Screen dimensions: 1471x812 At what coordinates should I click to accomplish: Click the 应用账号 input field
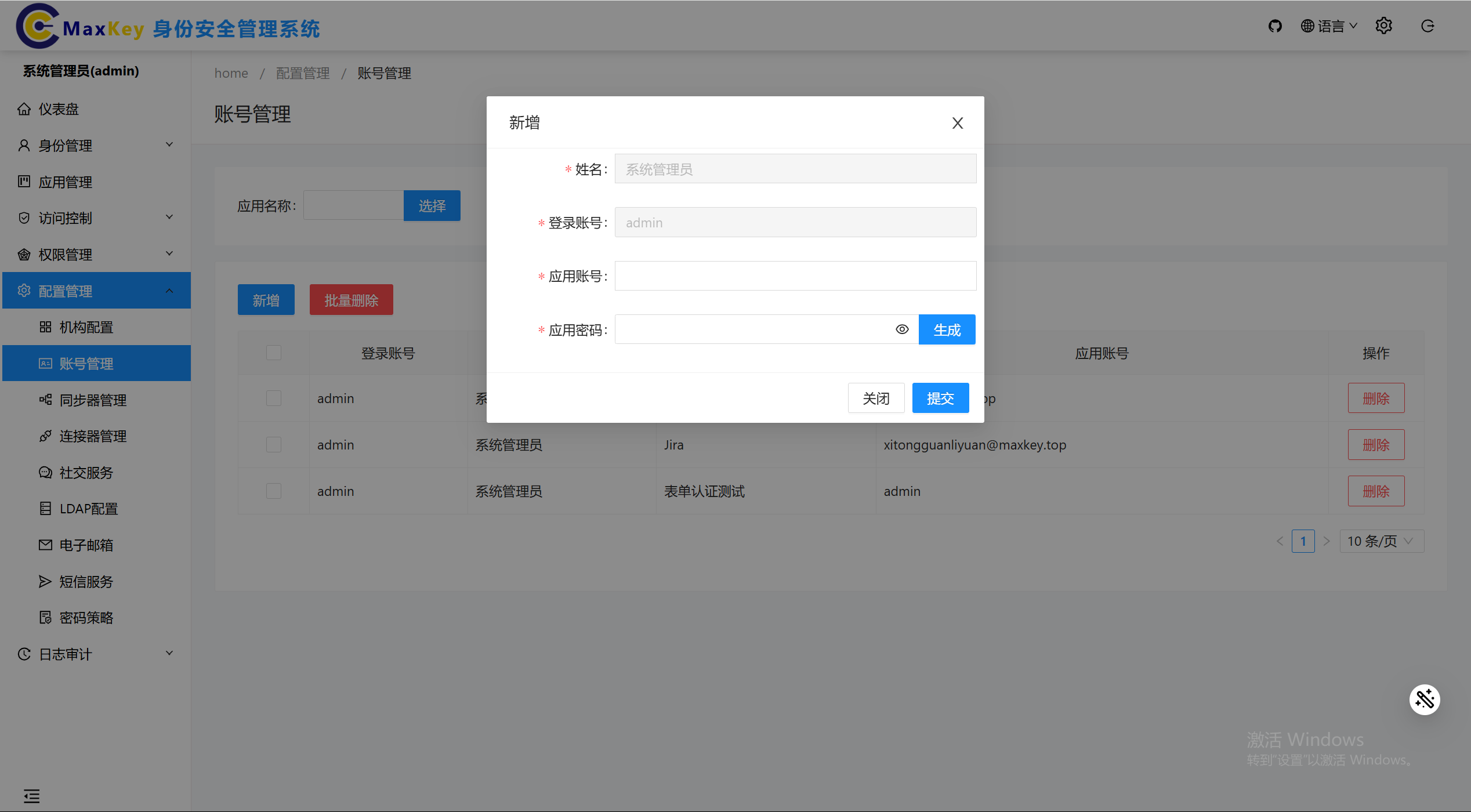point(795,275)
